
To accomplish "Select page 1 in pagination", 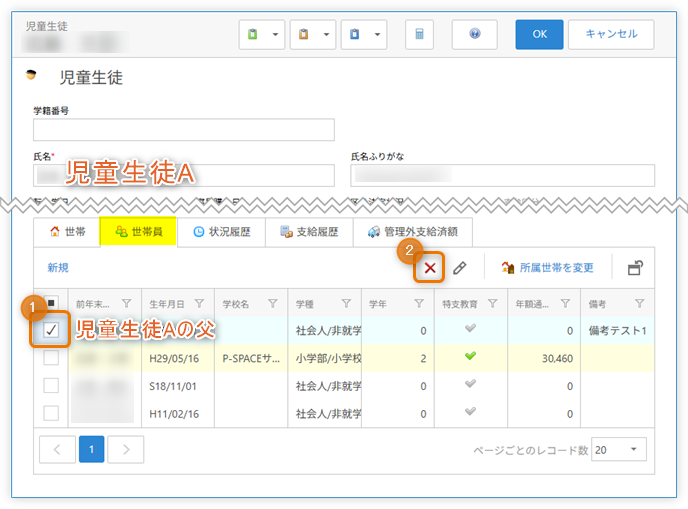I will tap(92, 449).
